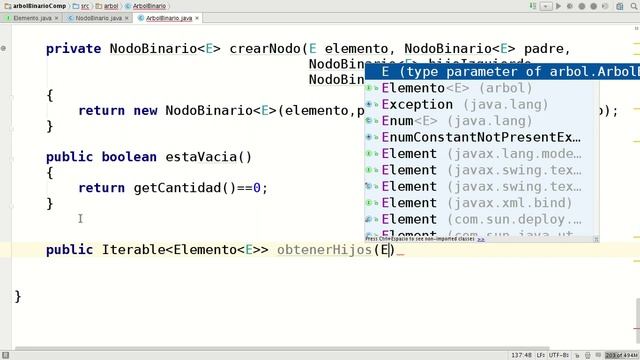The height and width of the screenshot is (360, 640).
Task: Close the NodoBinario.java tab
Action: [127, 18]
